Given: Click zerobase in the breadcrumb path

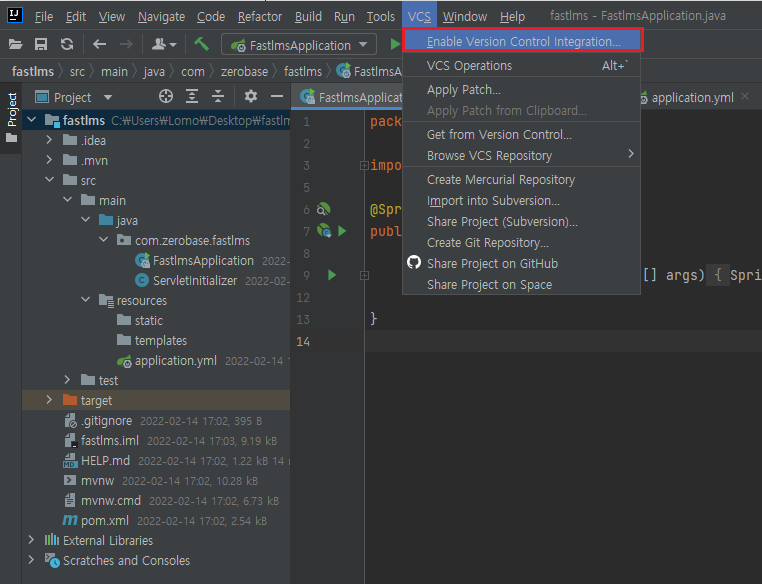Looking at the screenshot, I should 244,72.
